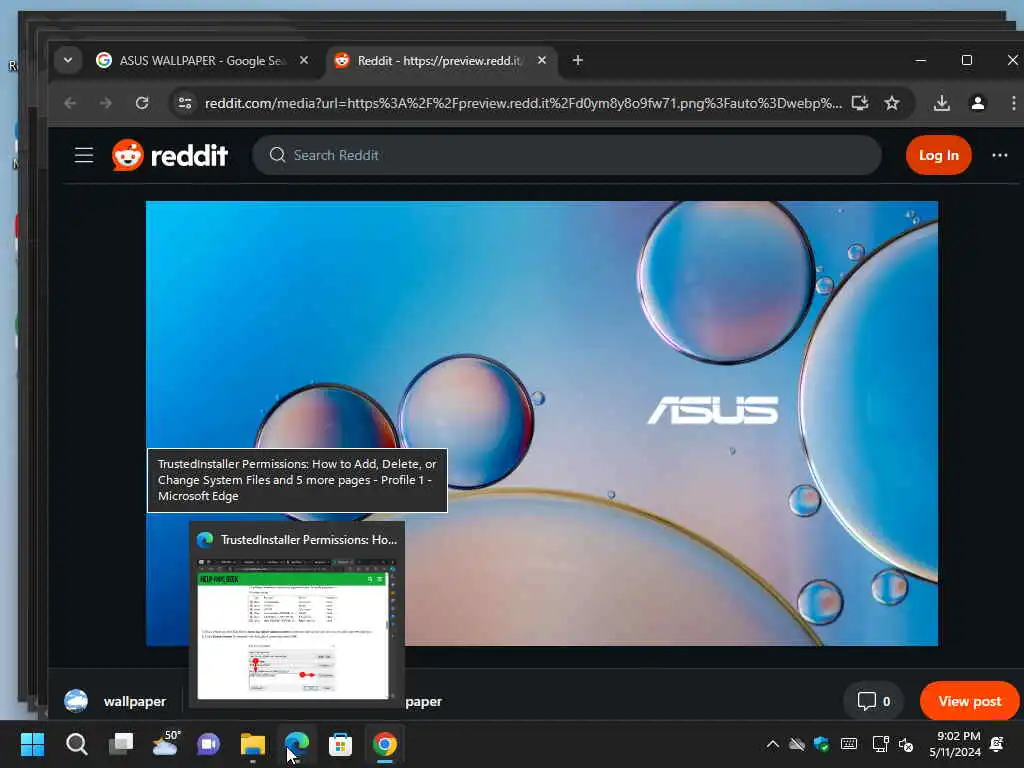Open Microsoft Store from the taskbar
Screen dimensions: 1024x768
(x=340, y=744)
